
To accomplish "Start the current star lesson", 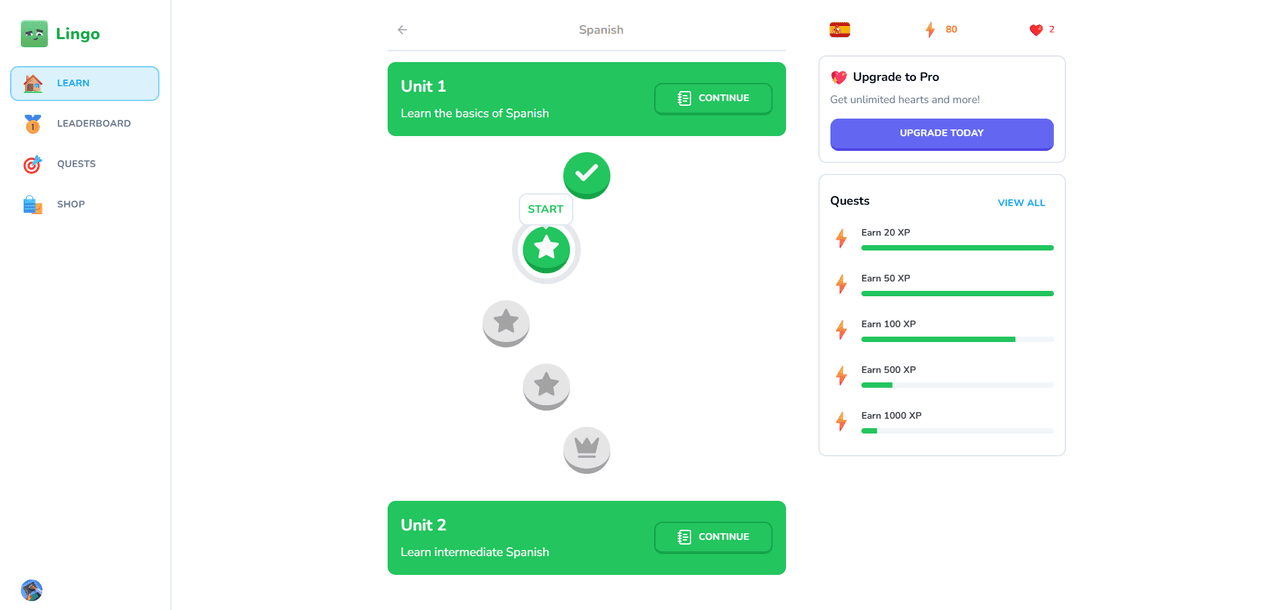I will tap(546, 248).
